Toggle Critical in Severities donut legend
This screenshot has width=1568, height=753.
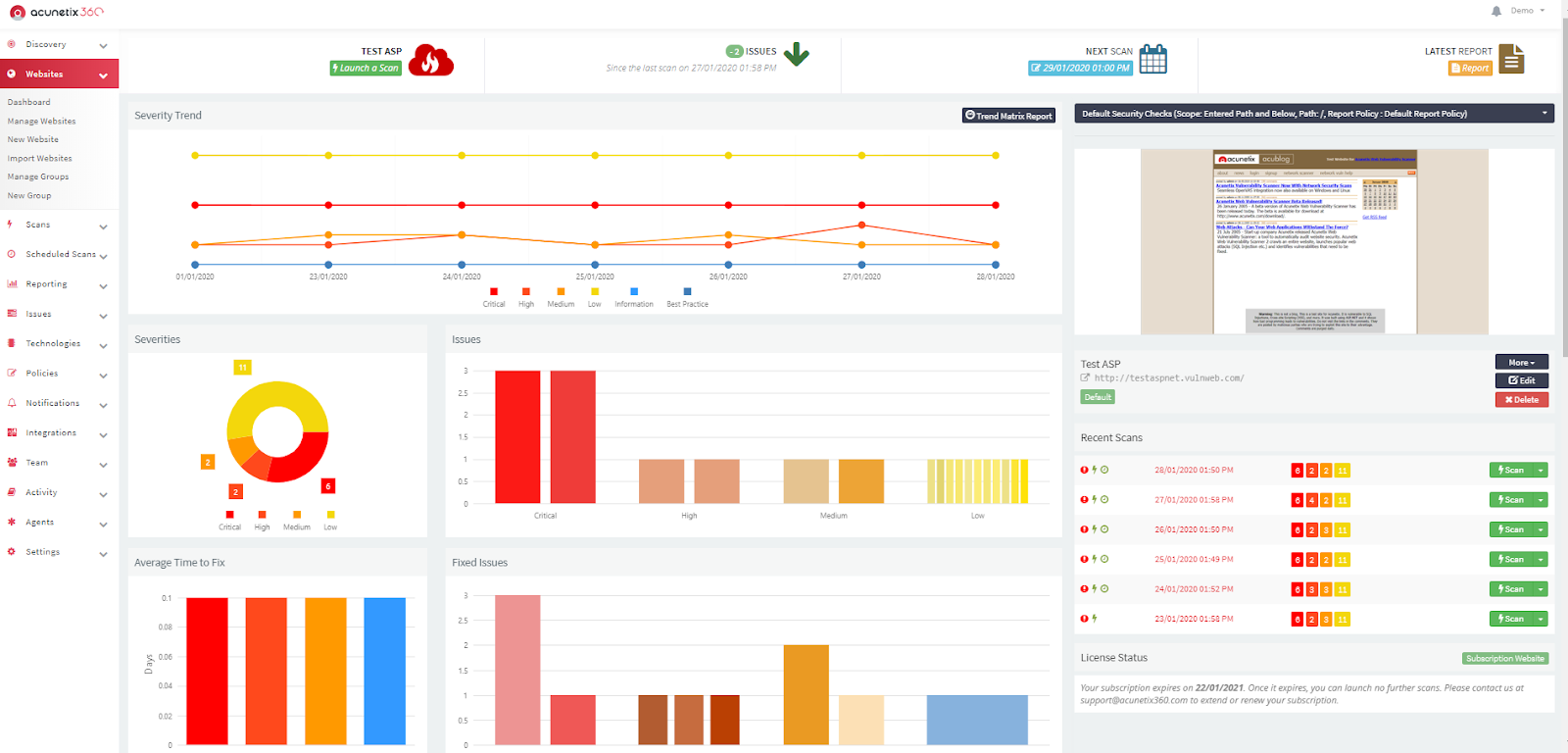coord(229,521)
